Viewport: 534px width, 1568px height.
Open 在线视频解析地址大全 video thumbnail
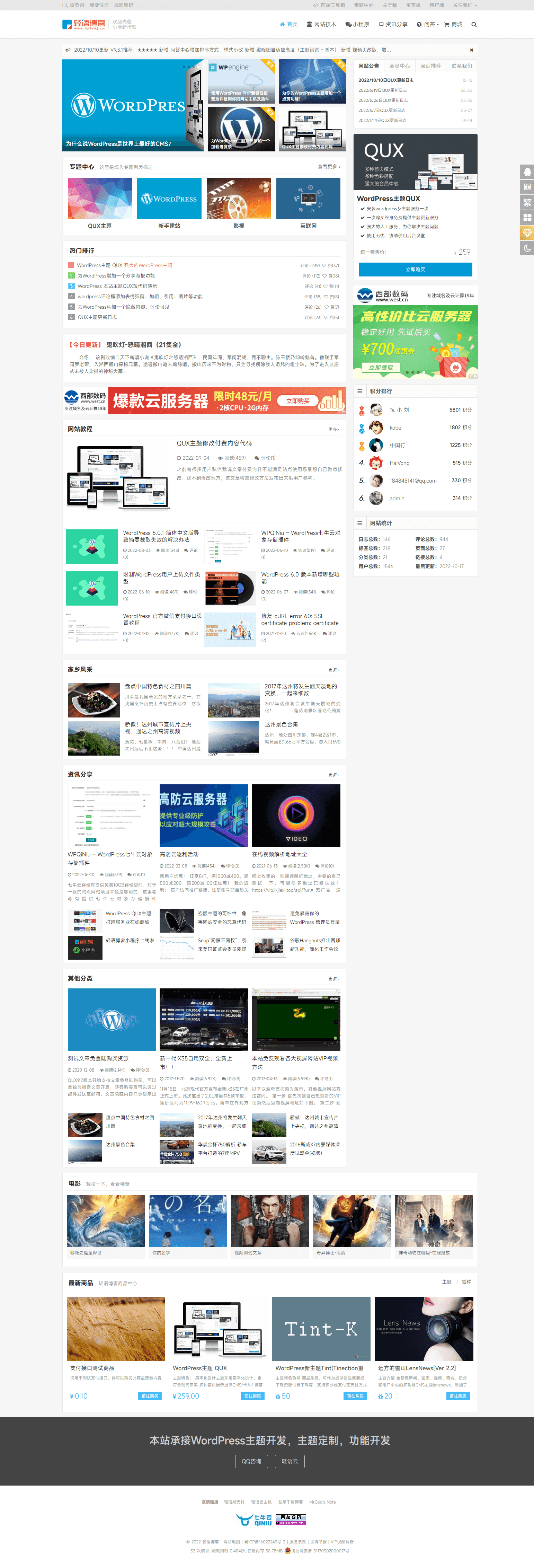(296, 815)
